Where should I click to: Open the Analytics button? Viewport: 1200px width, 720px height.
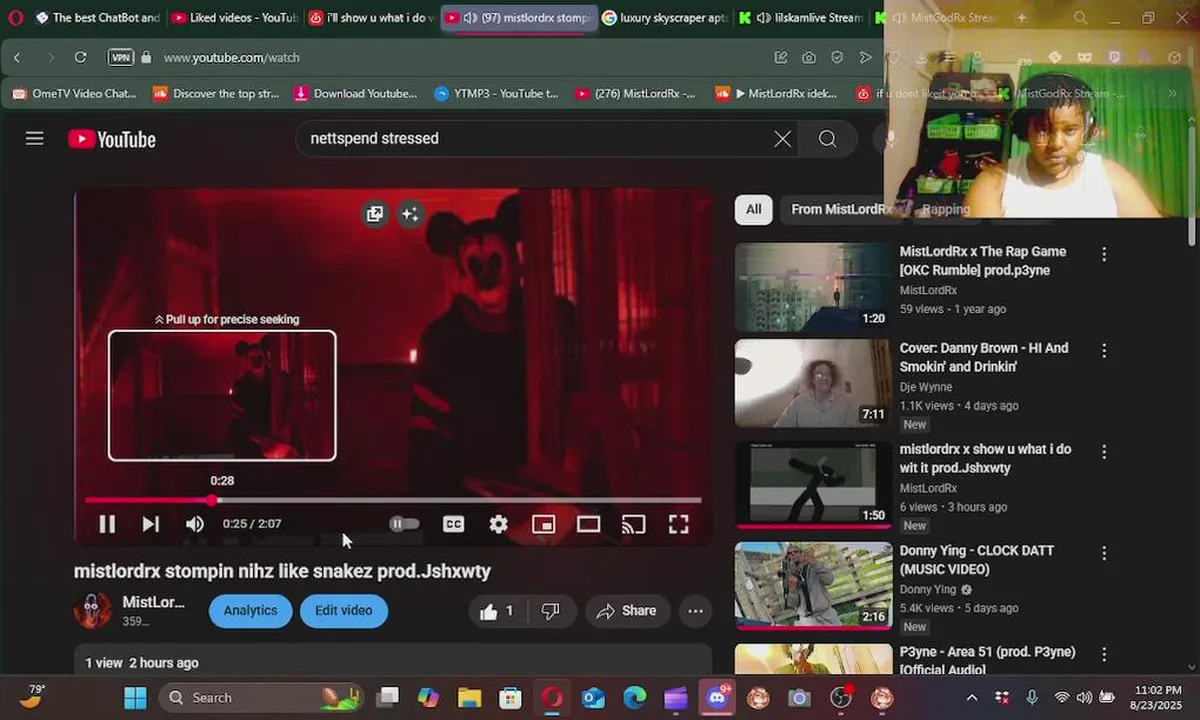point(250,611)
